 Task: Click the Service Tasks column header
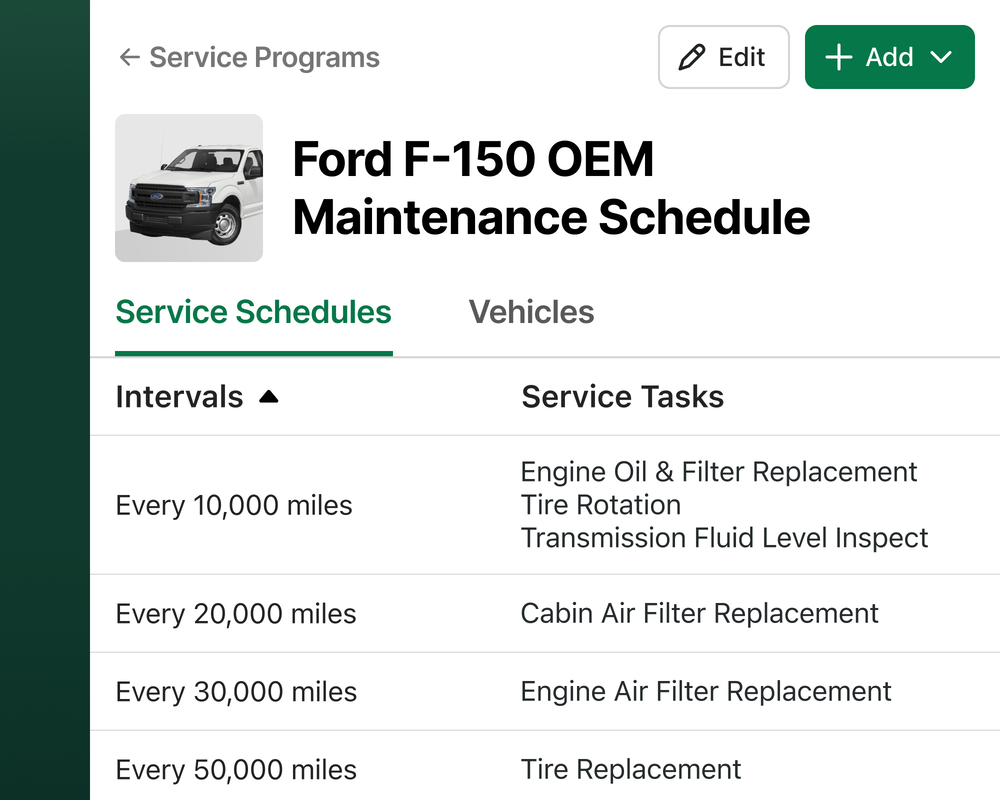coord(622,397)
